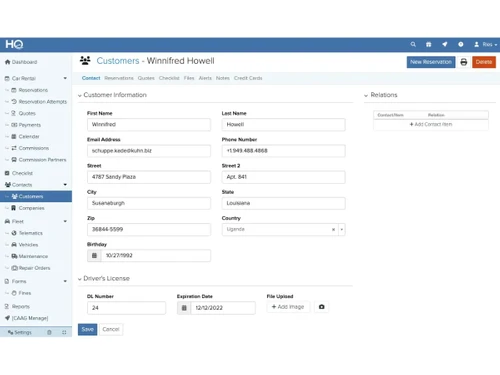Switch to the Checklist tab
The width and height of the screenshot is (500, 375).
[x=169, y=78]
